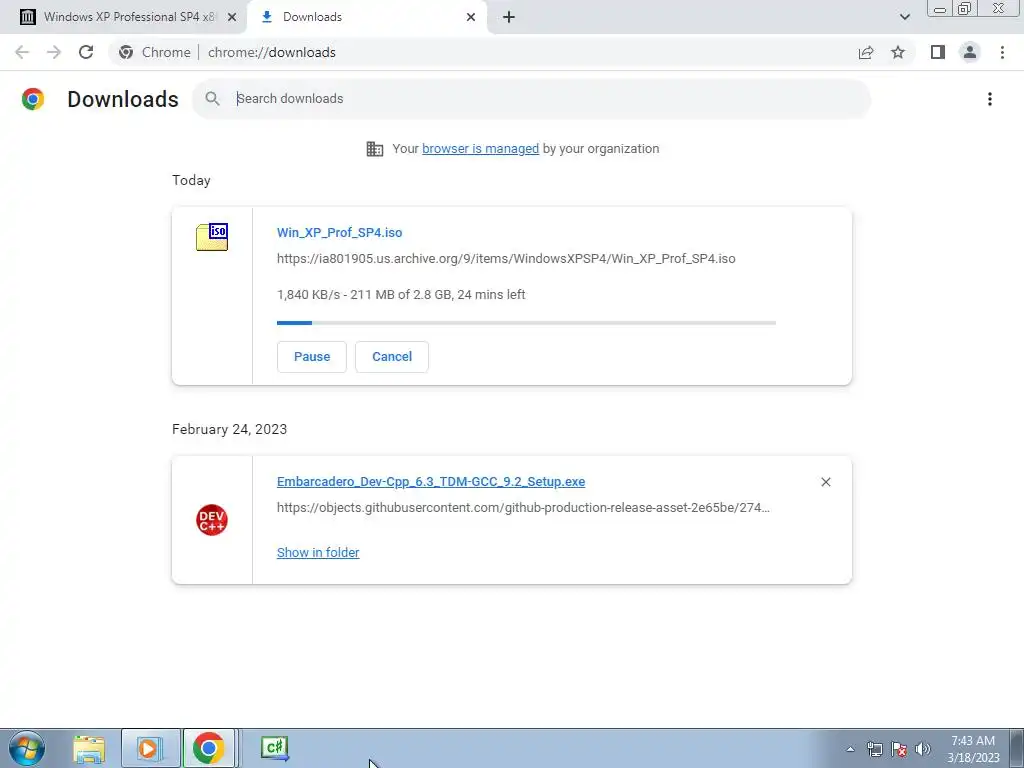
Task: Reload the downloads page
Action: pos(86,52)
